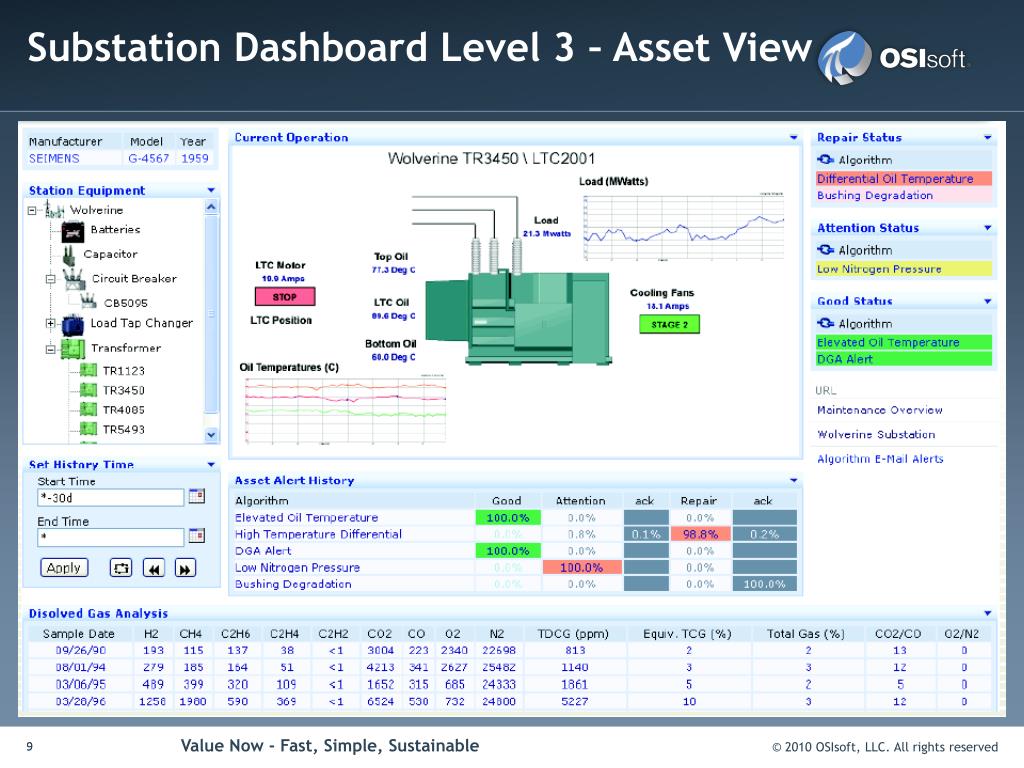Click the Apply button

pos(64,568)
